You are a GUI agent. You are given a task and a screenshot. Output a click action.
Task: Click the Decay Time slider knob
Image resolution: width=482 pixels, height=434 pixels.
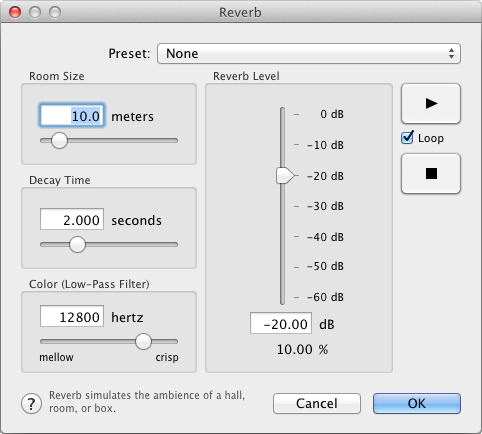pyautogui.click(x=77, y=244)
